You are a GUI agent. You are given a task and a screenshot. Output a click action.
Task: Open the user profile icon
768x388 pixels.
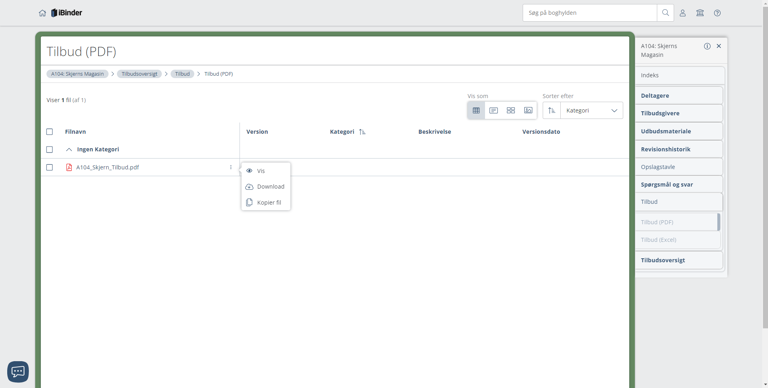click(682, 13)
